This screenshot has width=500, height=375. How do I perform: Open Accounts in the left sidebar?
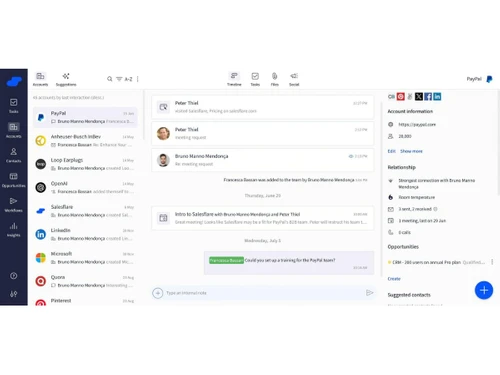point(14,130)
